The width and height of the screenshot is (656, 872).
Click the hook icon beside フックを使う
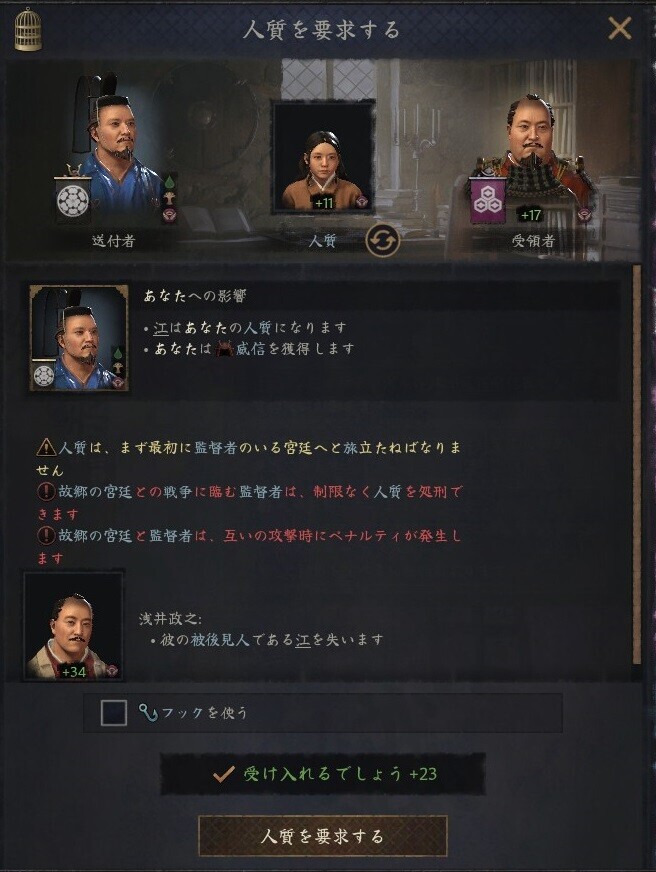tap(147, 712)
